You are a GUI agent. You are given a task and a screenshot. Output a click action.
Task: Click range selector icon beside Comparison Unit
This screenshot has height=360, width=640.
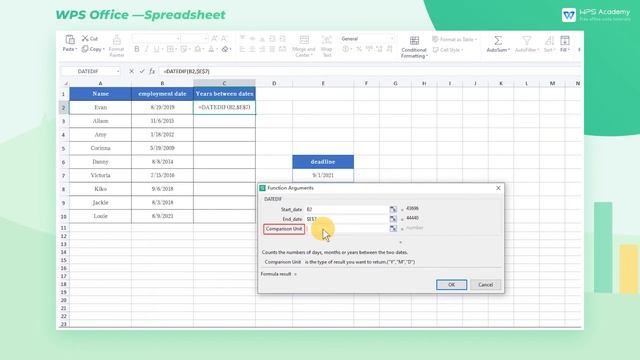point(393,229)
